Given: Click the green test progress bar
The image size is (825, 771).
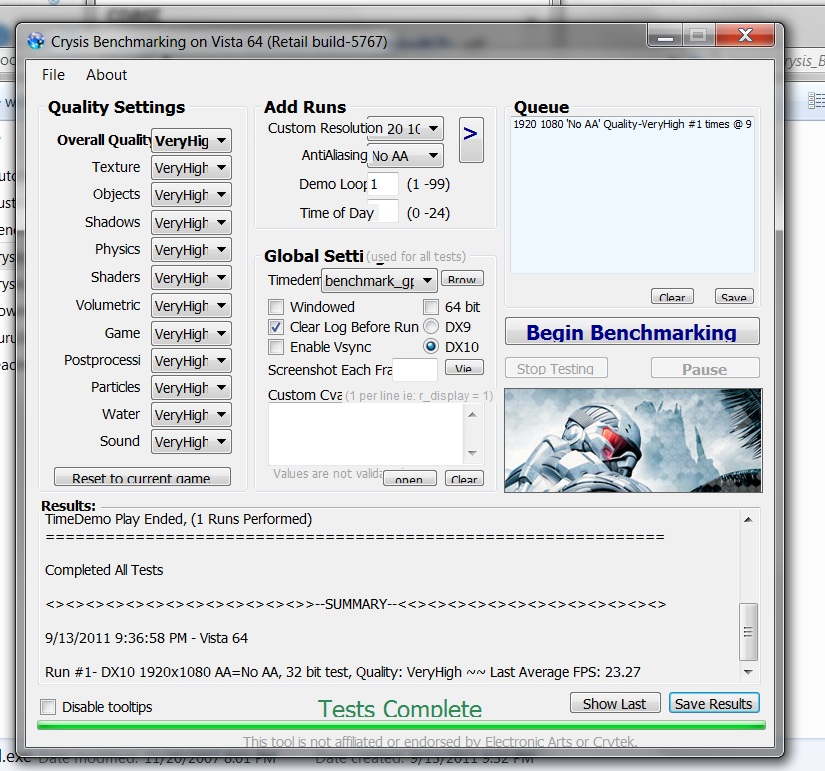Looking at the screenshot, I should point(401,725).
